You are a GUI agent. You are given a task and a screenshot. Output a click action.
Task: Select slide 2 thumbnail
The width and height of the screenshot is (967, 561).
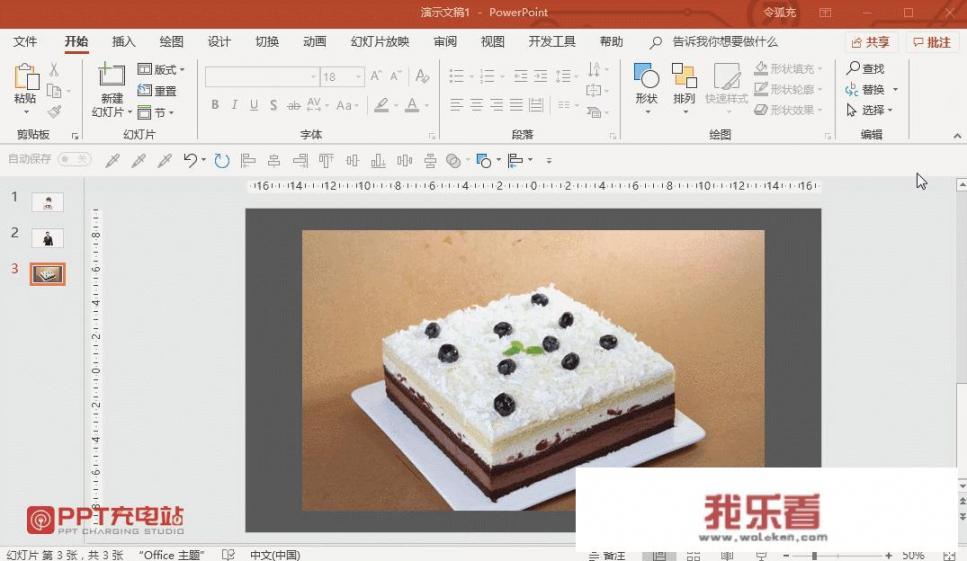click(47, 238)
